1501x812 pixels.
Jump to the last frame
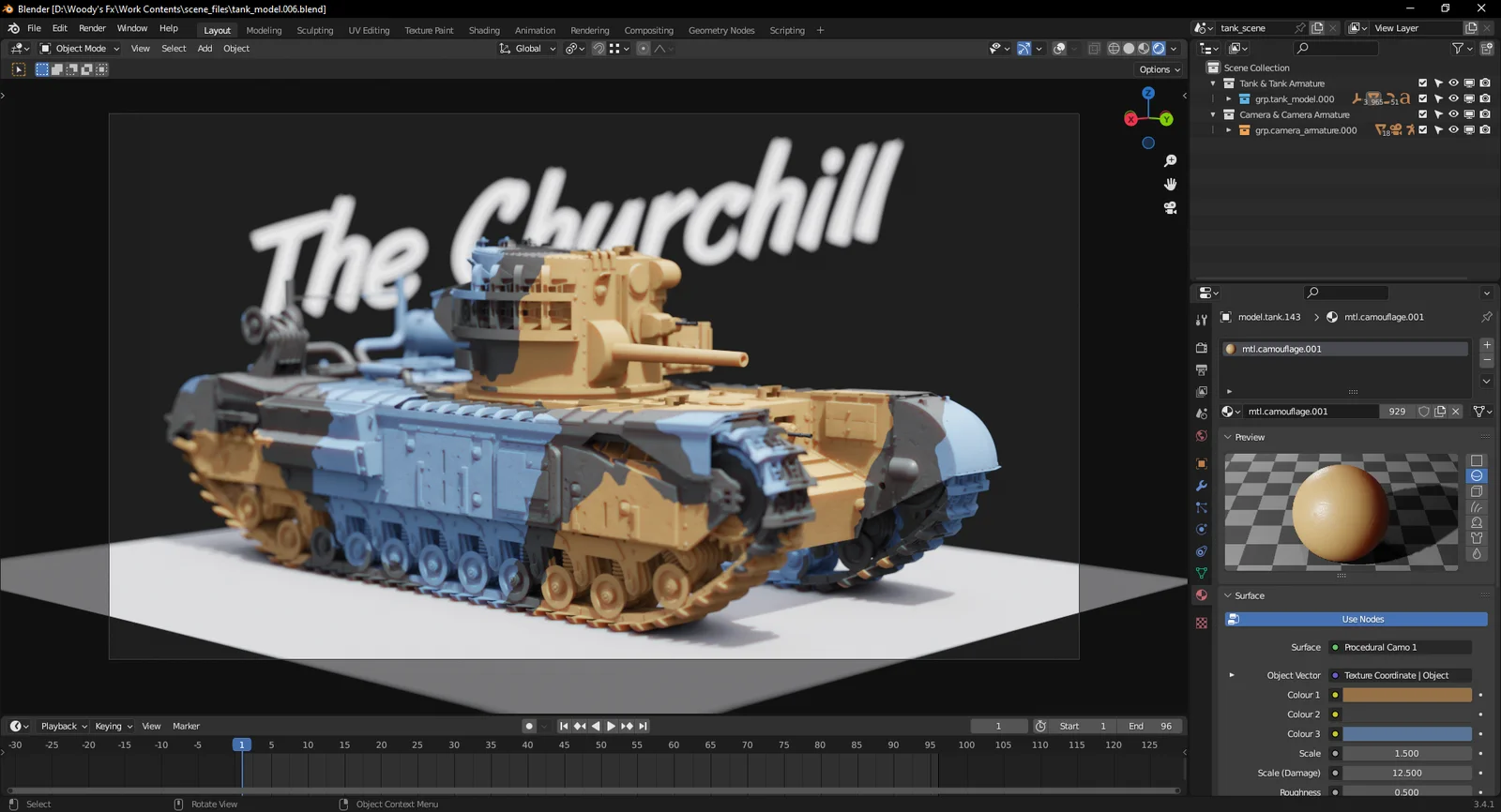tap(643, 726)
